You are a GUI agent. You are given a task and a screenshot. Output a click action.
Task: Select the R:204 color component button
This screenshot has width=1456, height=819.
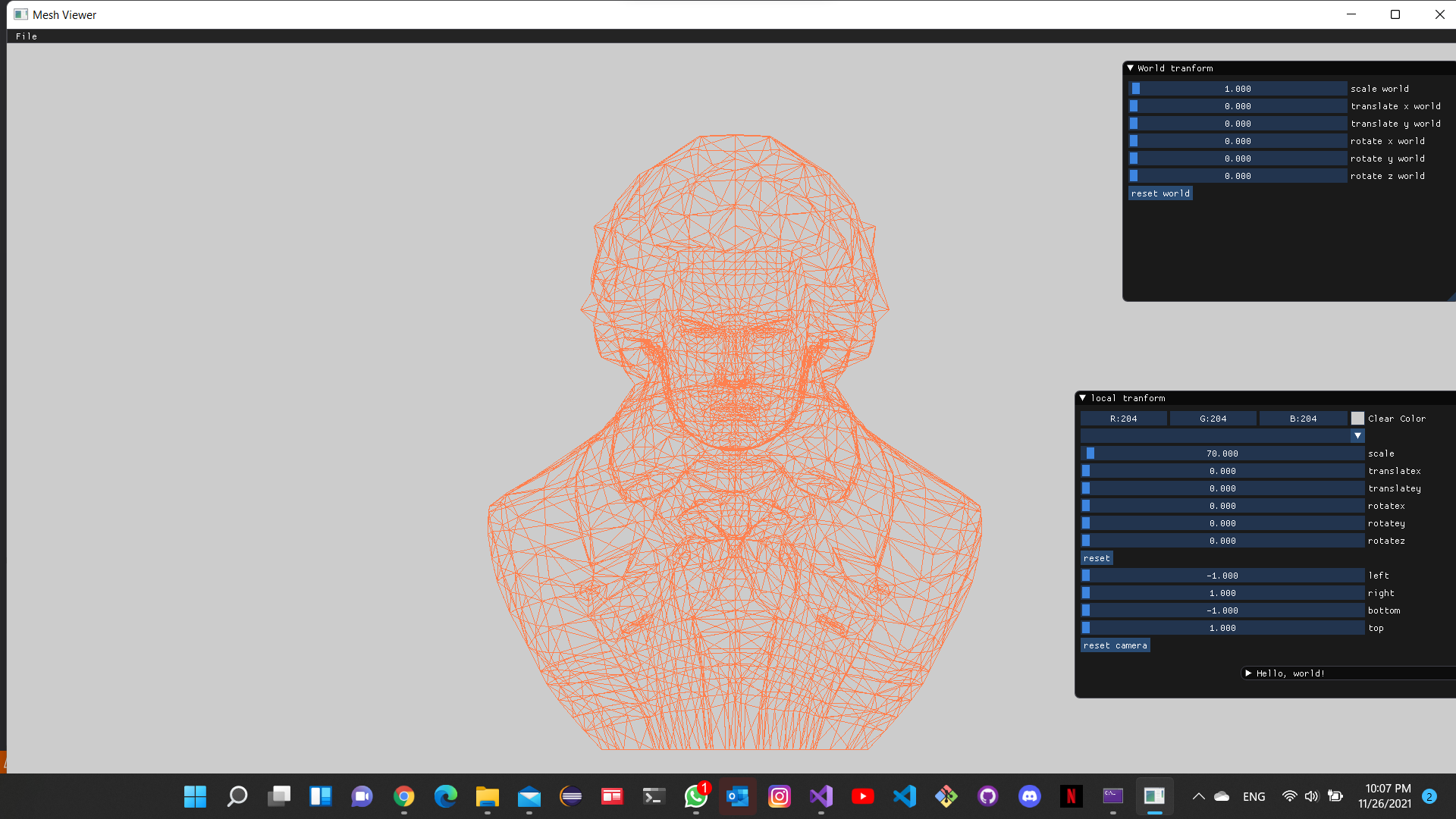pyautogui.click(x=1123, y=418)
